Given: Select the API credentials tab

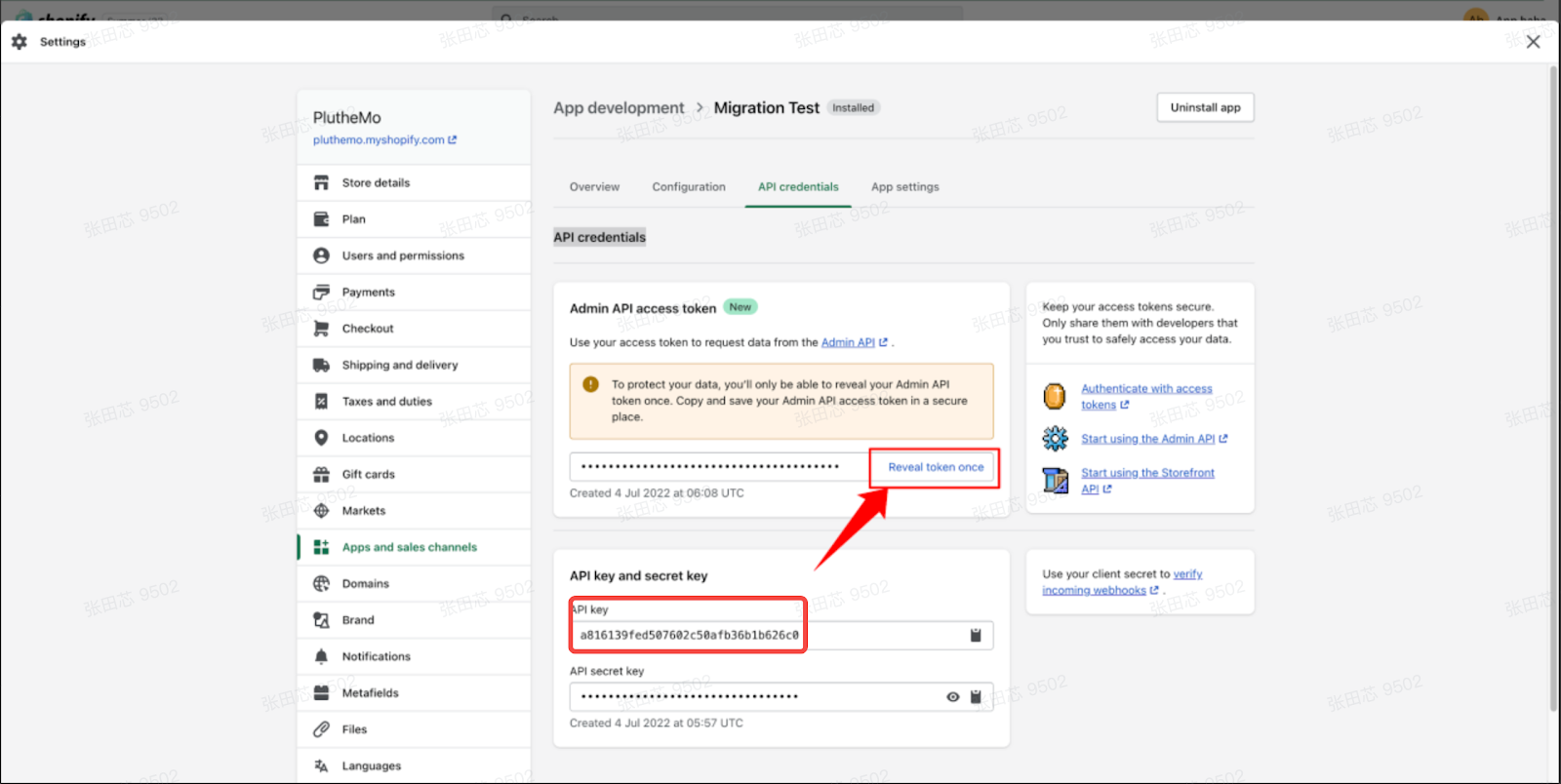Looking at the screenshot, I should [x=798, y=187].
